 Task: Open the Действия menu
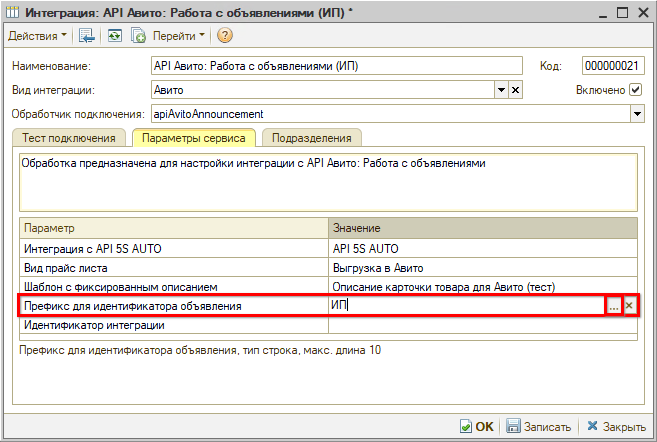click(38, 36)
